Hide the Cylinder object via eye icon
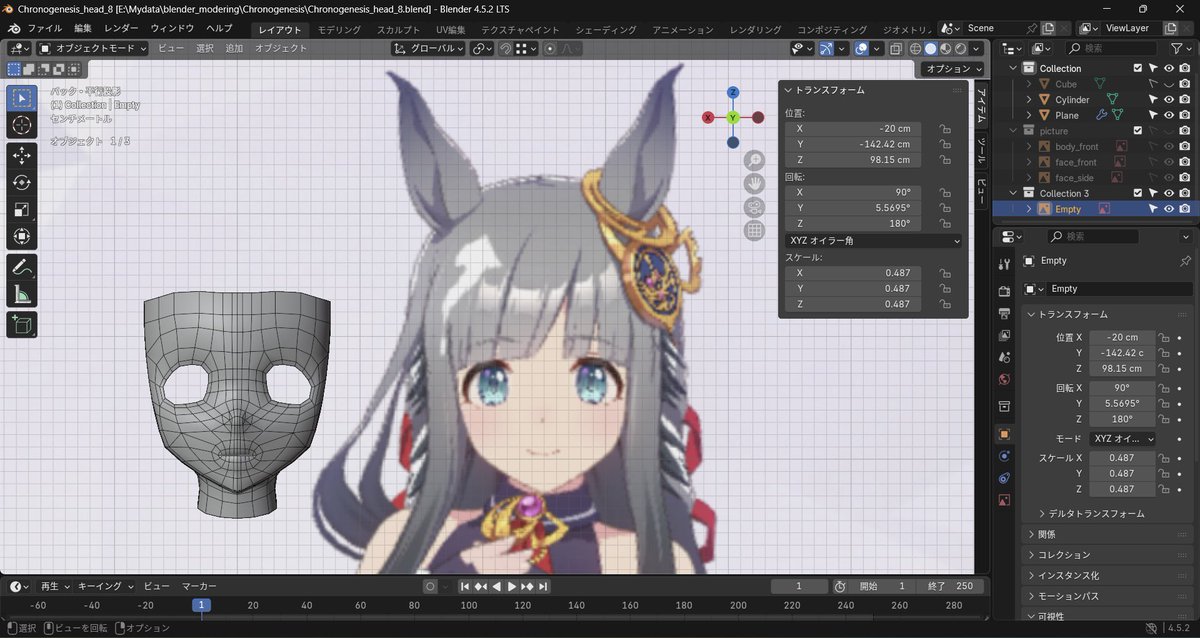1200x638 pixels. pos(1168,100)
